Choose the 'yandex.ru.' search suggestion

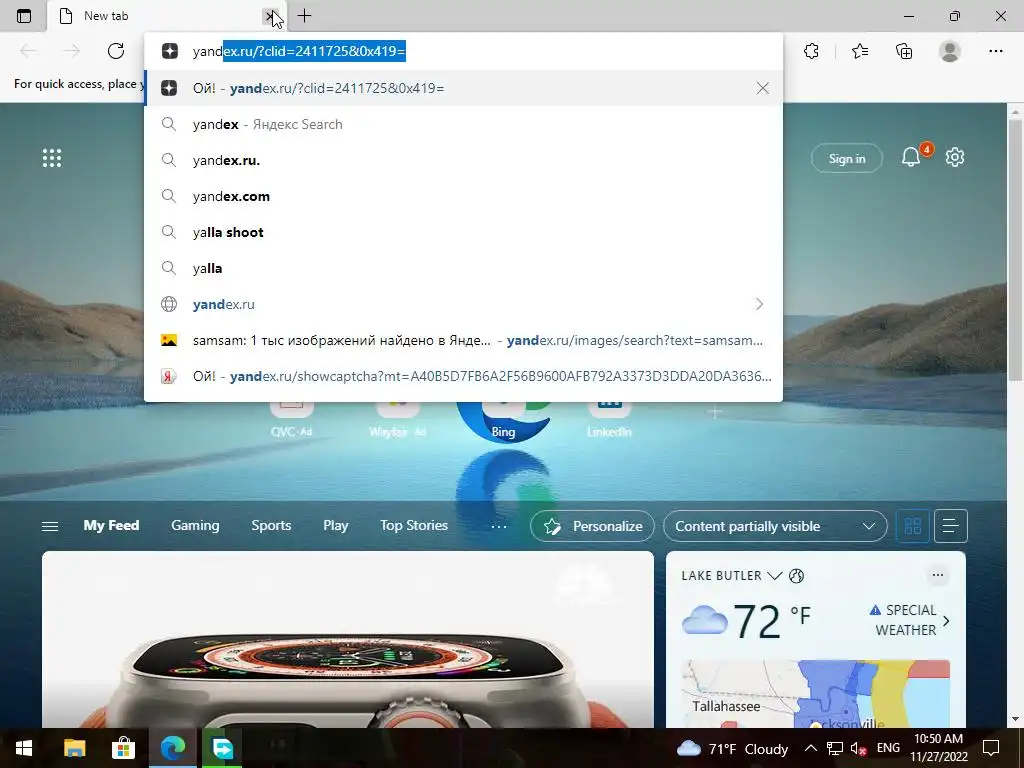pos(463,160)
